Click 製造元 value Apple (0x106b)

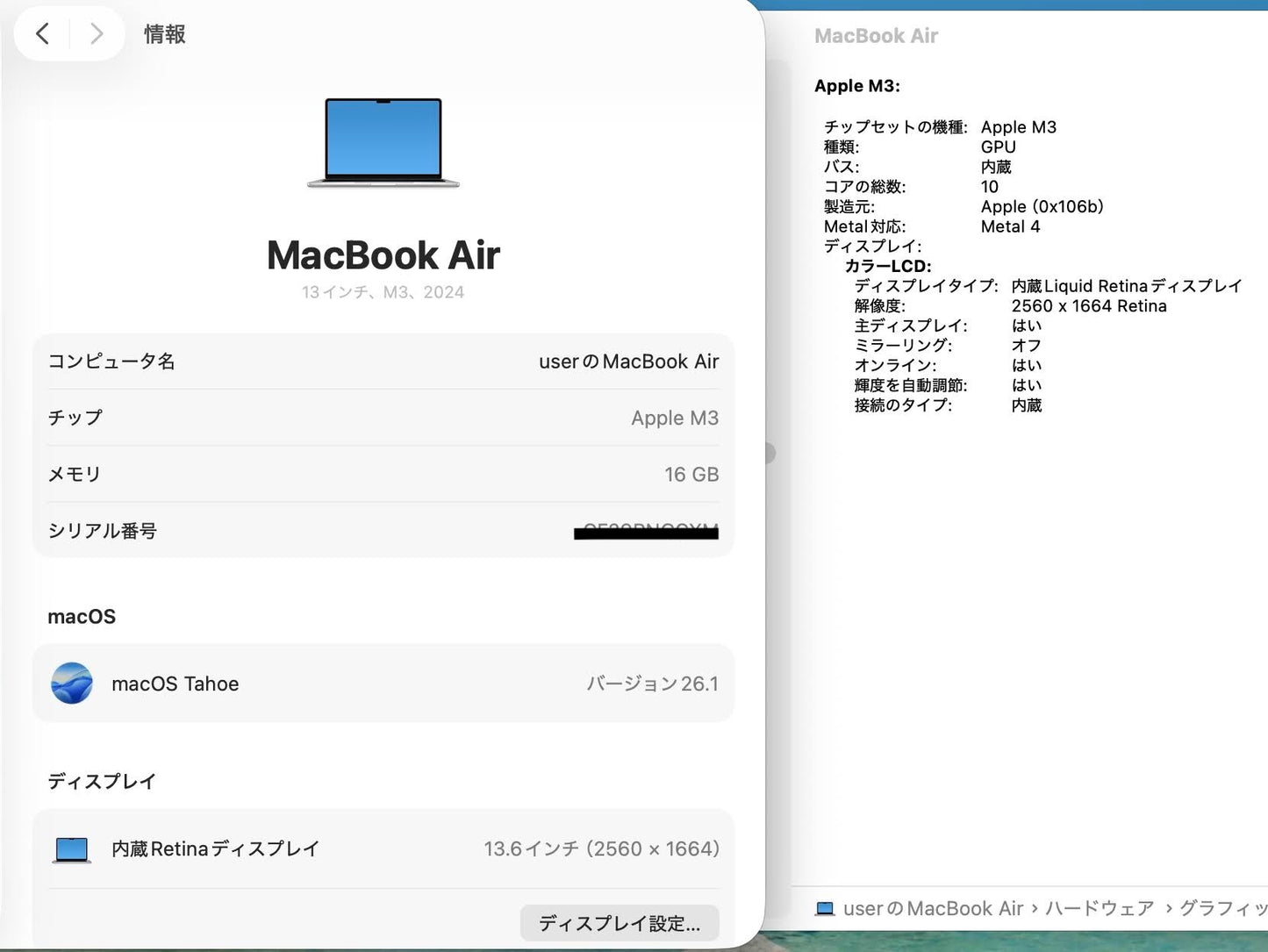1042,206
